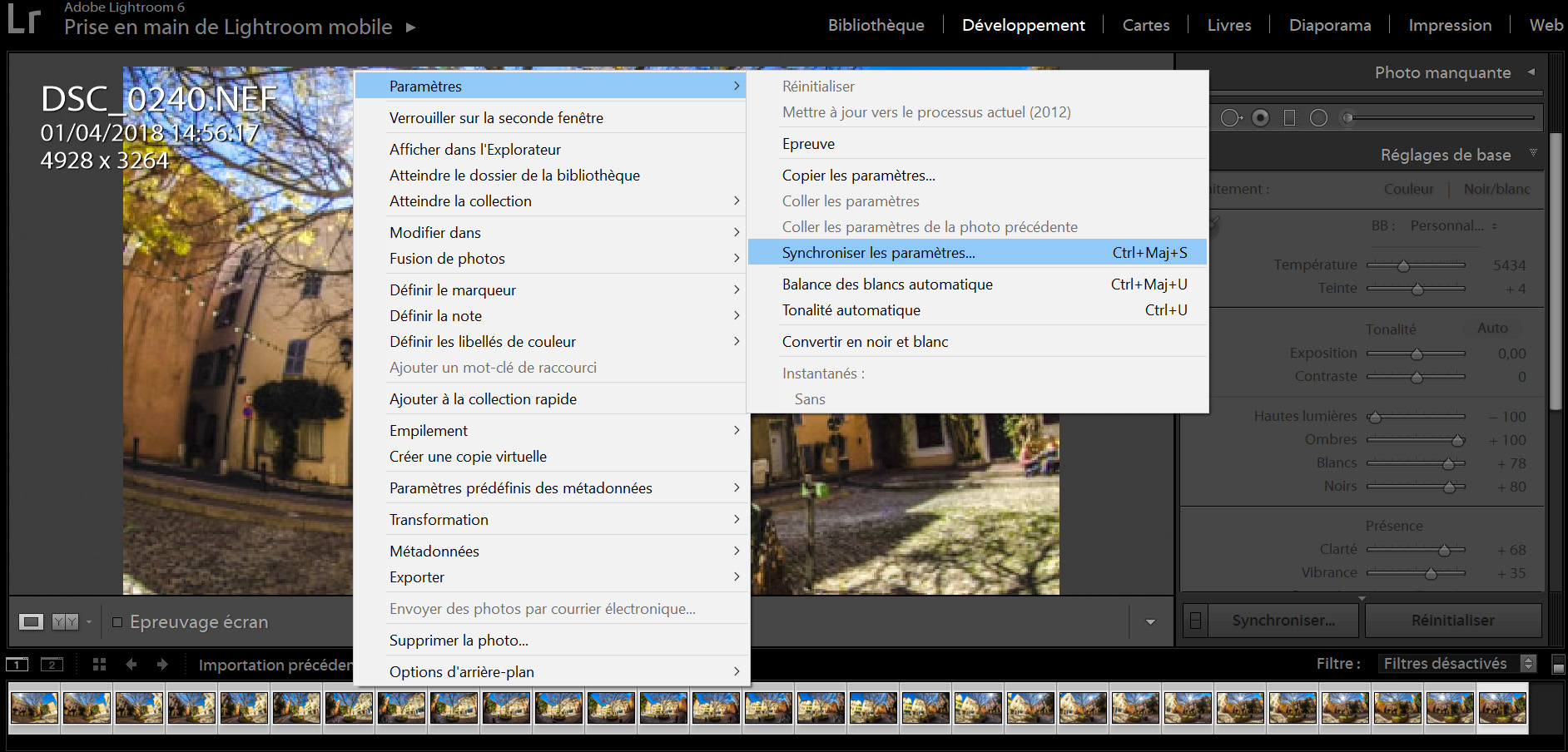Viewport: 1568px width, 752px height.
Task: Click the Synchroniser... button
Action: tap(1283, 621)
